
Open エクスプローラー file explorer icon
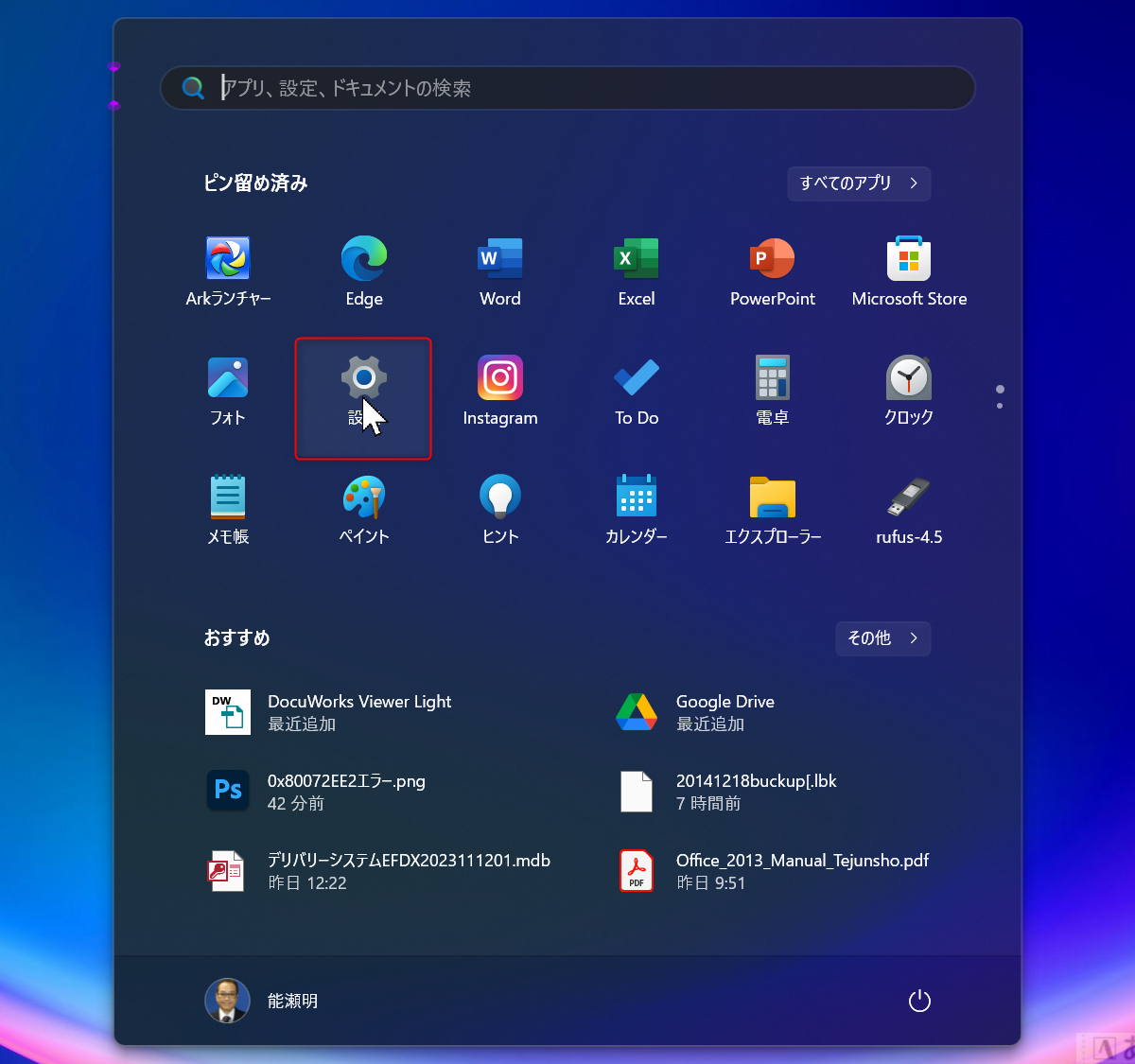(x=773, y=497)
